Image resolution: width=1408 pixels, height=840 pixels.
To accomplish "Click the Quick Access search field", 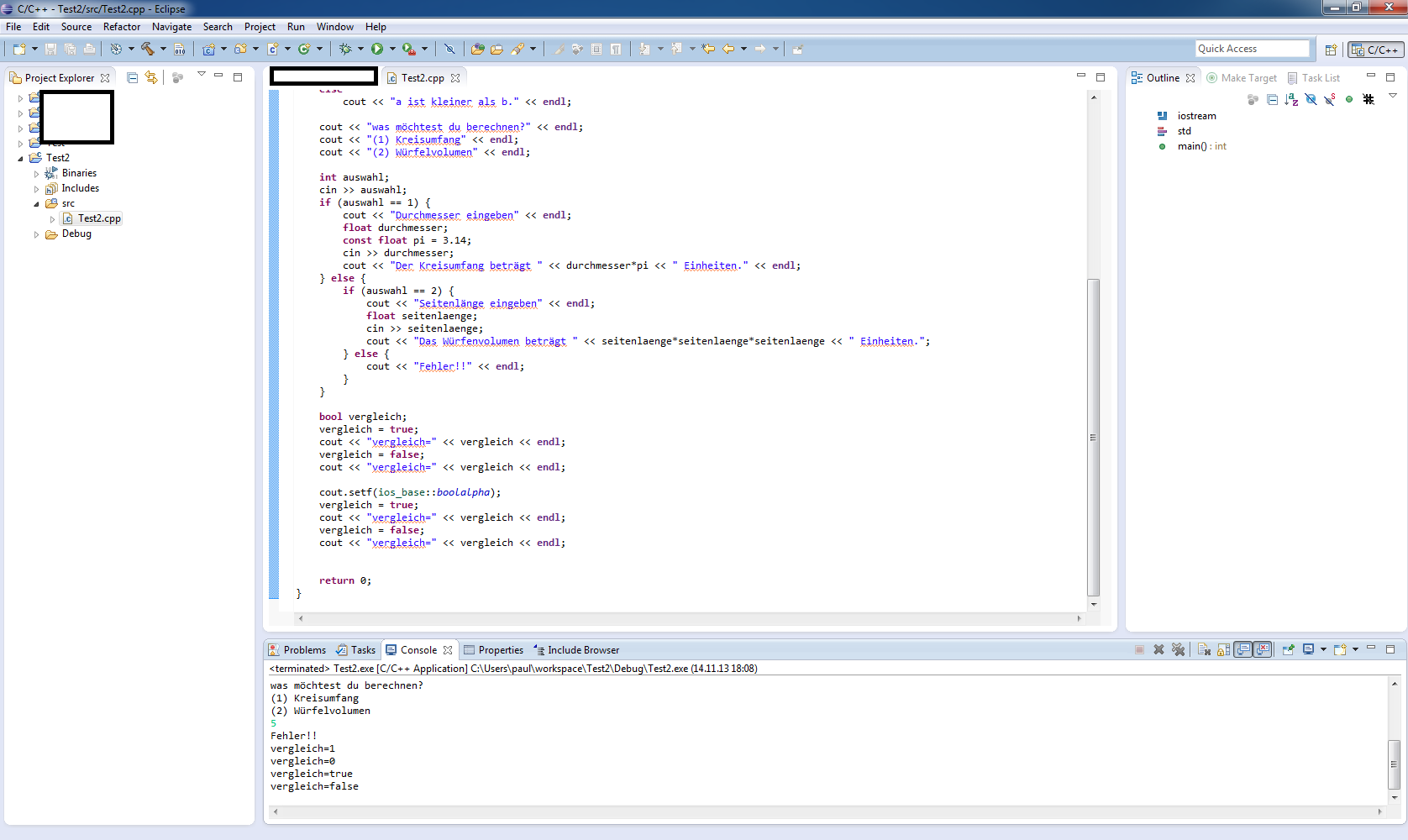I will click(x=1252, y=49).
